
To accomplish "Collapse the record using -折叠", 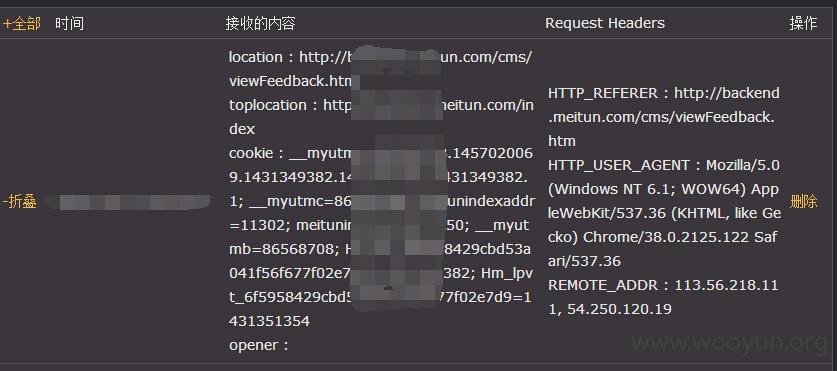I will tap(20, 202).
